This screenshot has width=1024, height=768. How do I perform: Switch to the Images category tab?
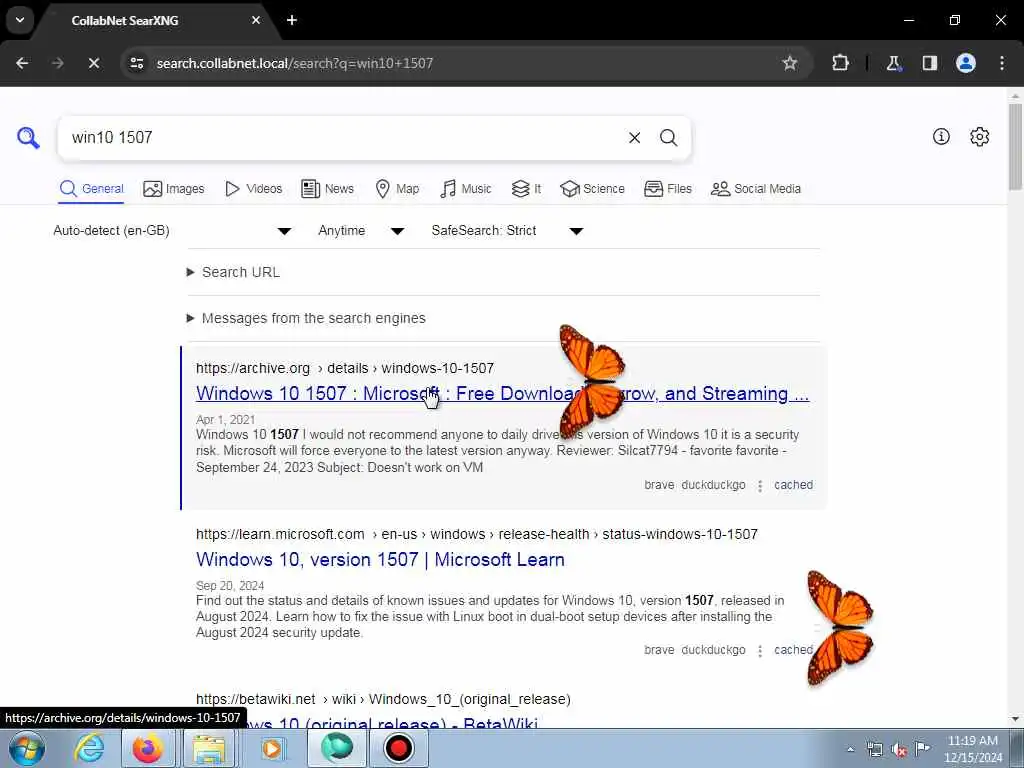tap(174, 189)
